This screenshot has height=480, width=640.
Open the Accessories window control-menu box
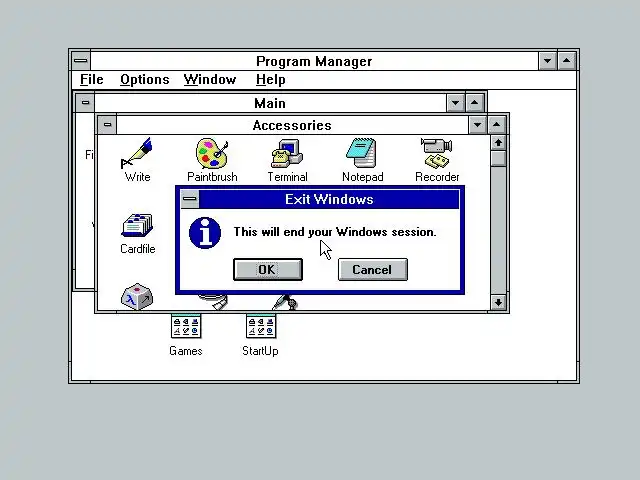coord(107,124)
